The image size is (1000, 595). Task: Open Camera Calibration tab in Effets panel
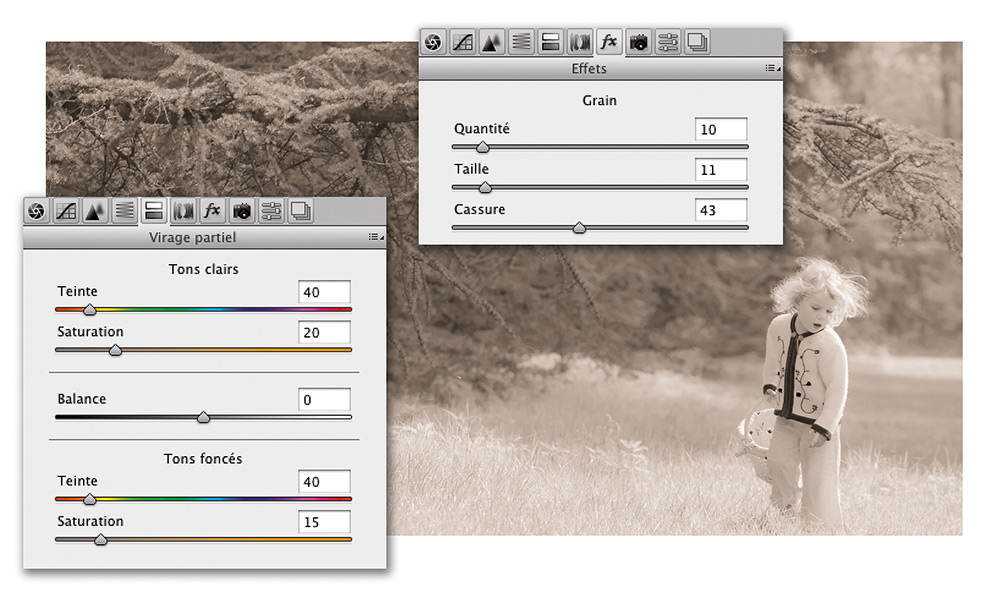coord(638,43)
